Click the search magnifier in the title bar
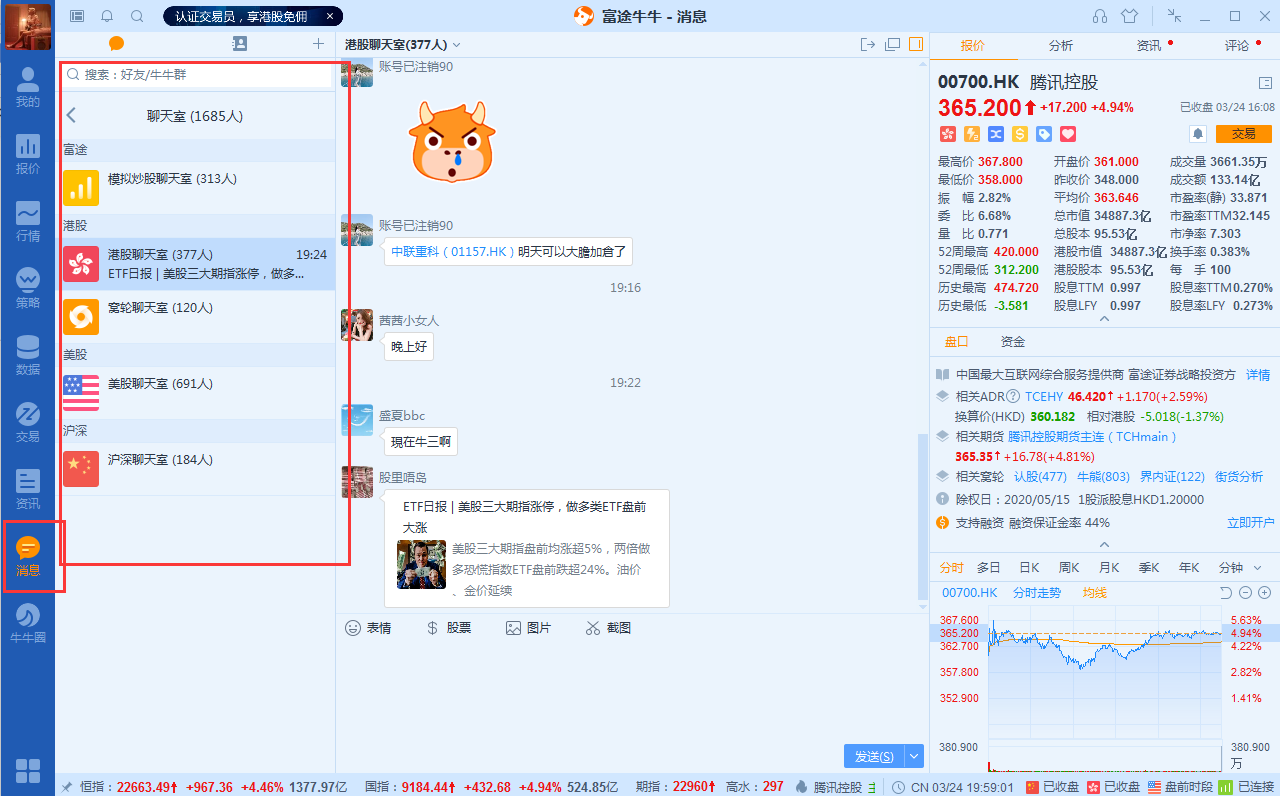 click(137, 16)
